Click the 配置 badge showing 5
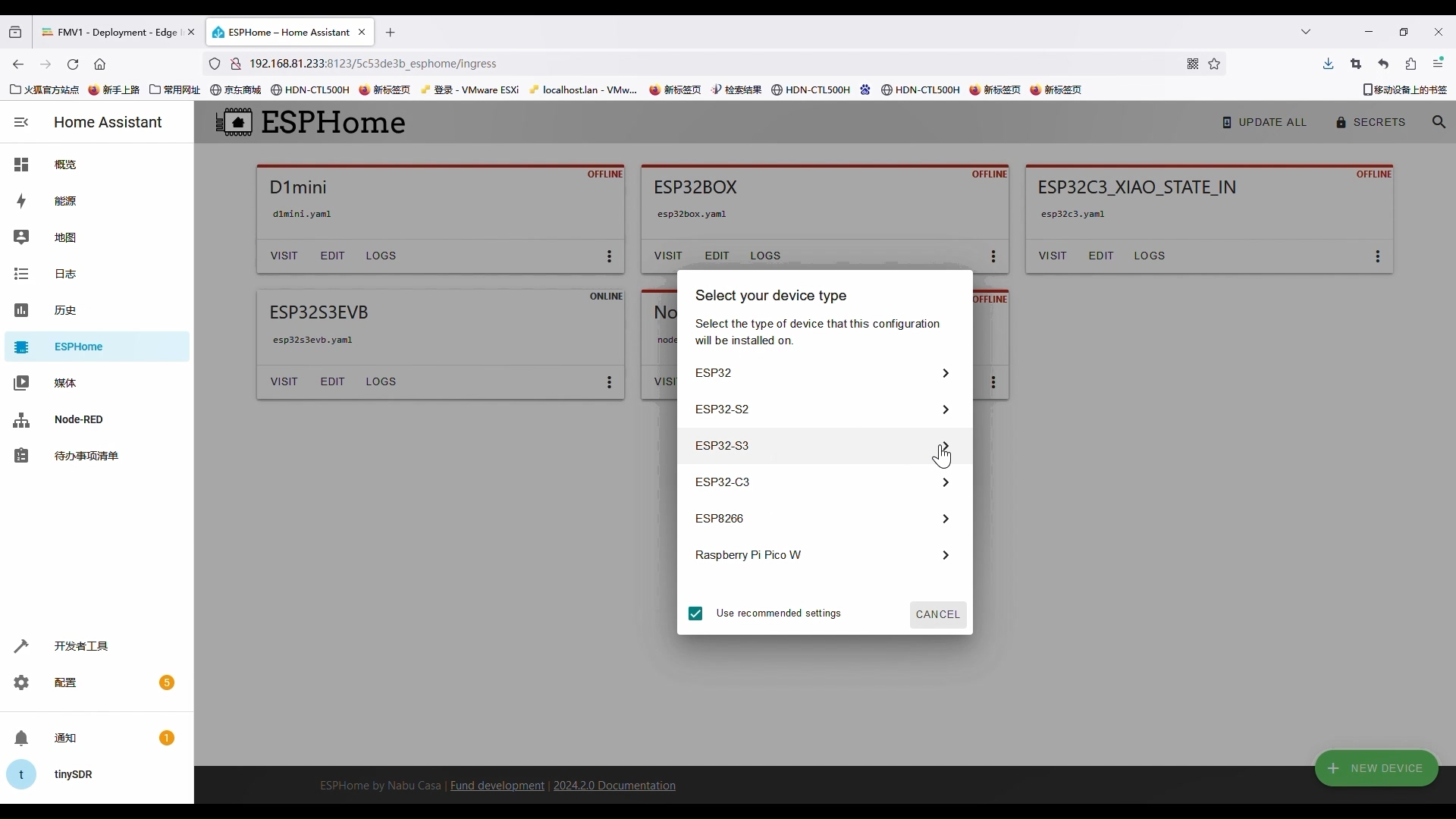The width and height of the screenshot is (1456, 819). 167,682
